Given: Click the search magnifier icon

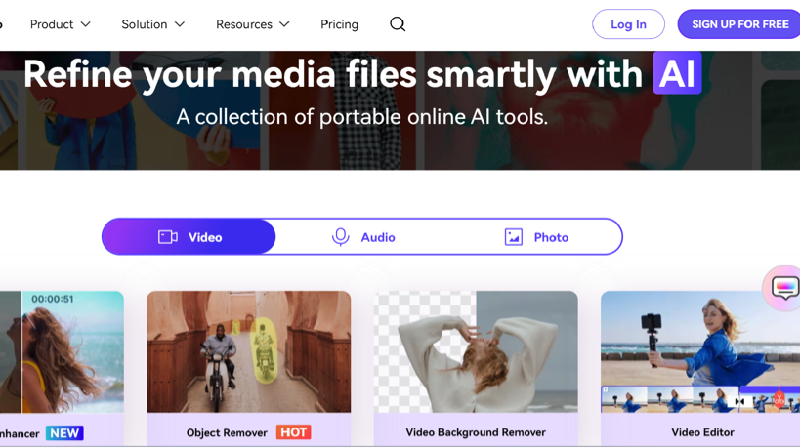Looking at the screenshot, I should [397, 24].
